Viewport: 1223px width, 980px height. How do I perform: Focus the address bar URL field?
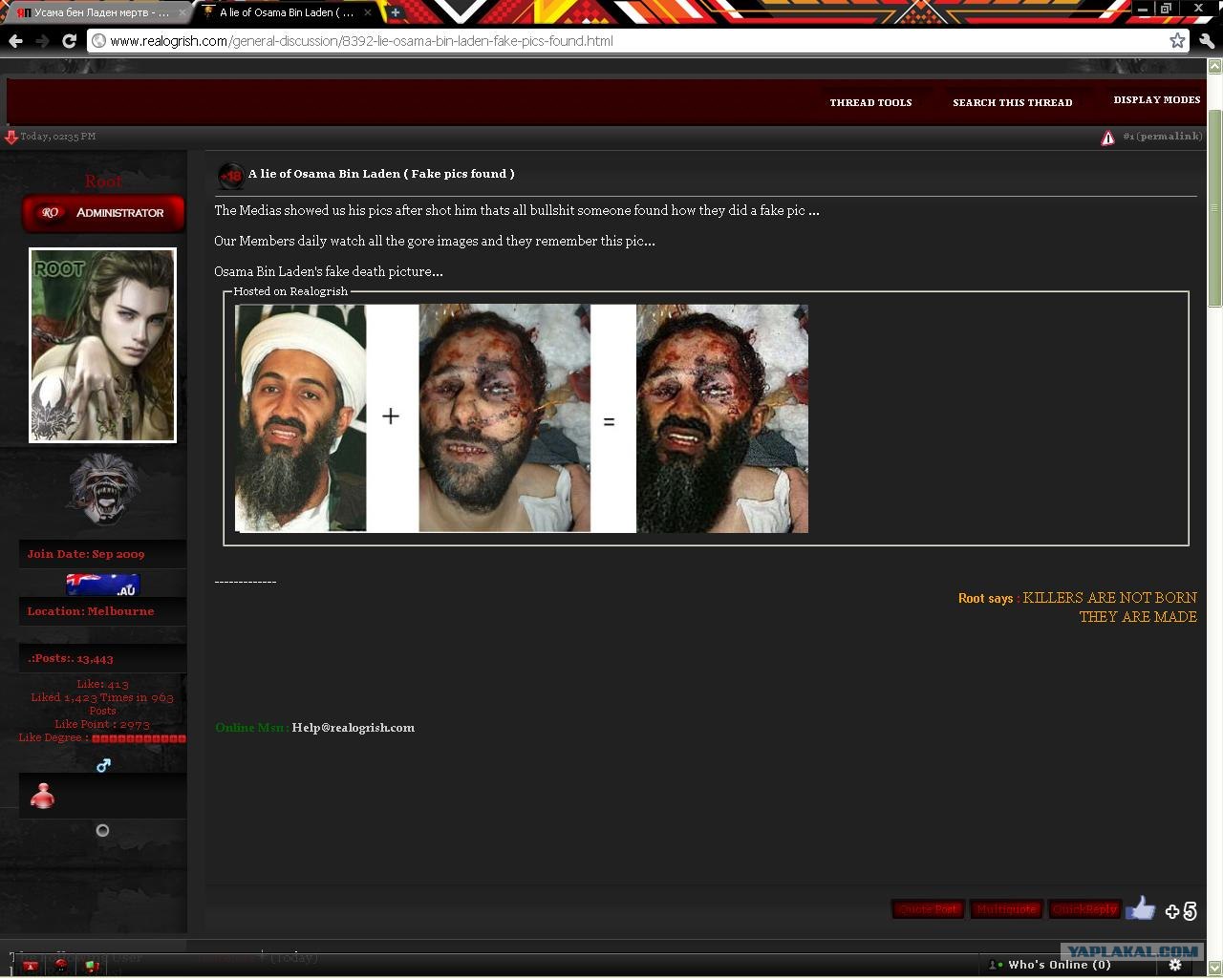pyautogui.click(x=631, y=41)
